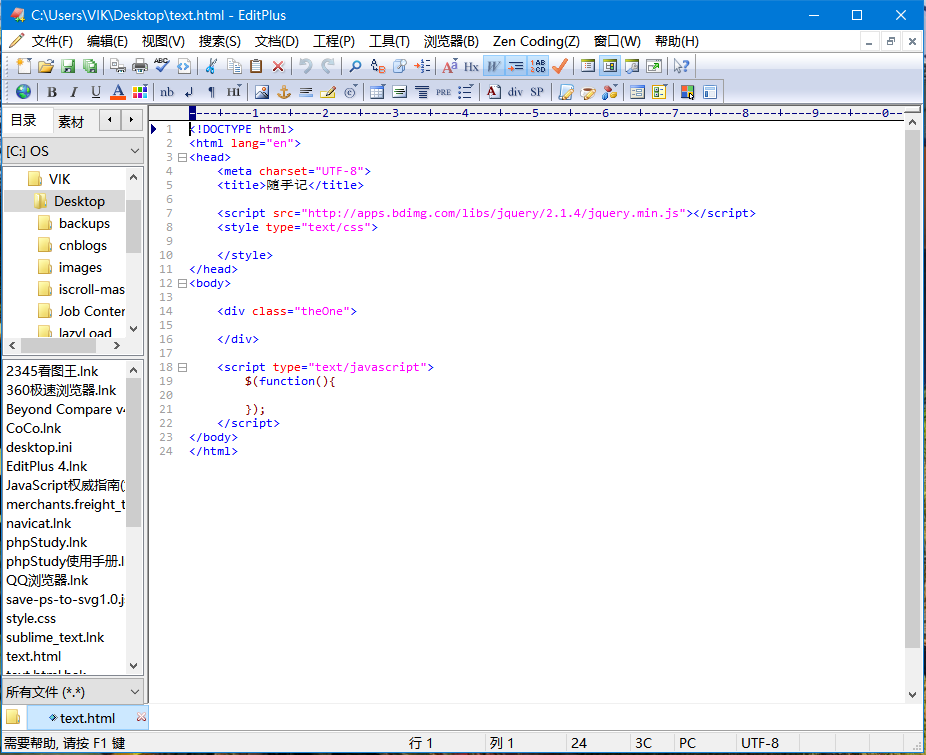Screen dimensions: 926x755
Task: Run the ABC spell check icon
Action: pos(162,66)
